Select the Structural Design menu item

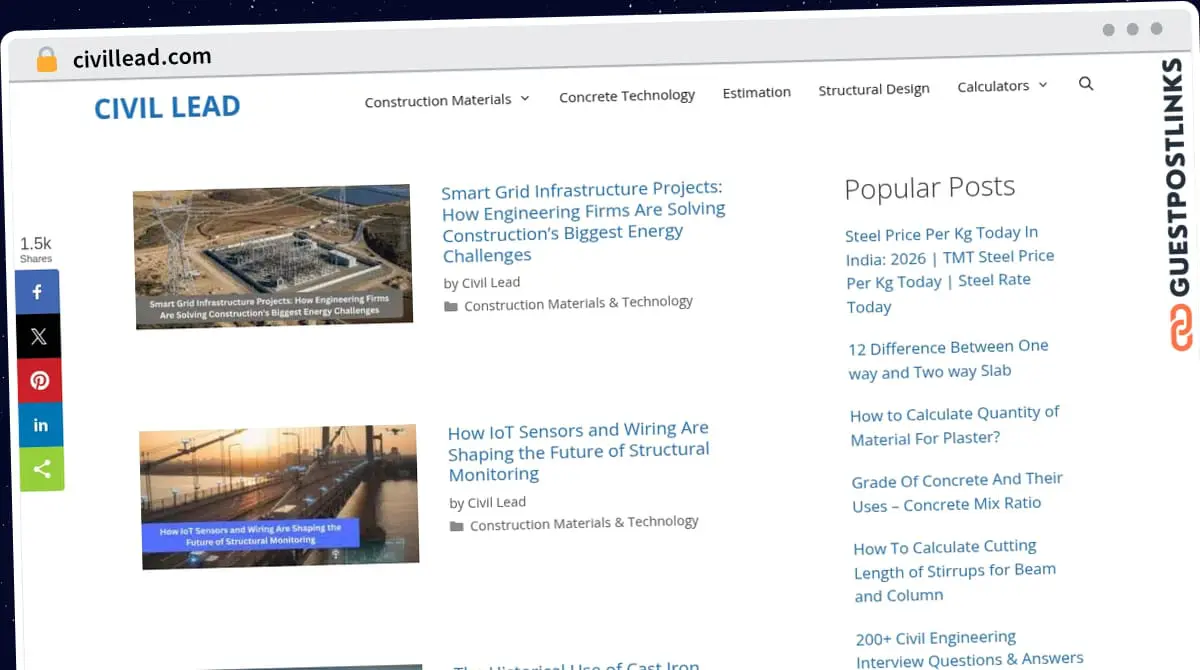tap(874, 89)
